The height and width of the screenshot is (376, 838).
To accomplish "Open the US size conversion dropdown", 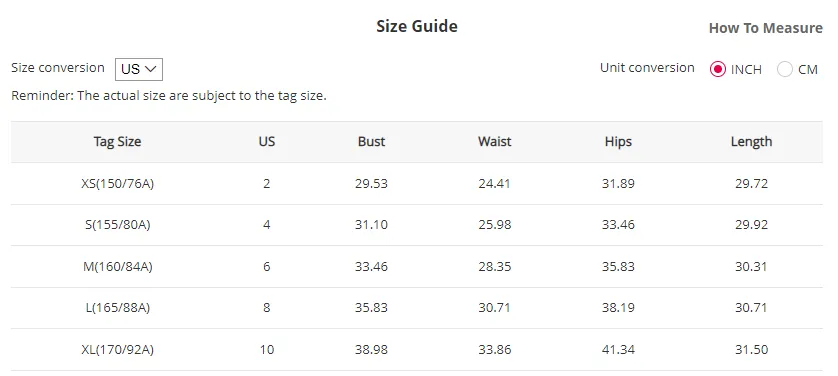I will point(139,69).
